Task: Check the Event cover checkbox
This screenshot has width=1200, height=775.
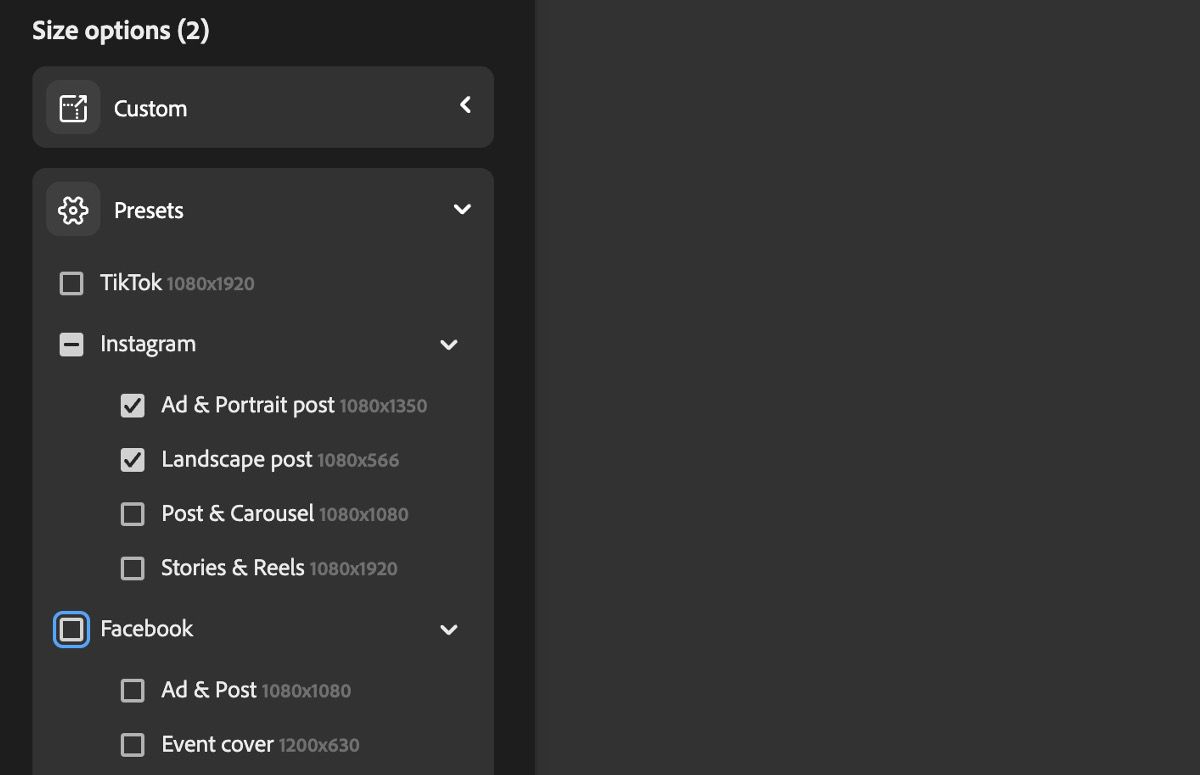Action: [x=132, y=744]
